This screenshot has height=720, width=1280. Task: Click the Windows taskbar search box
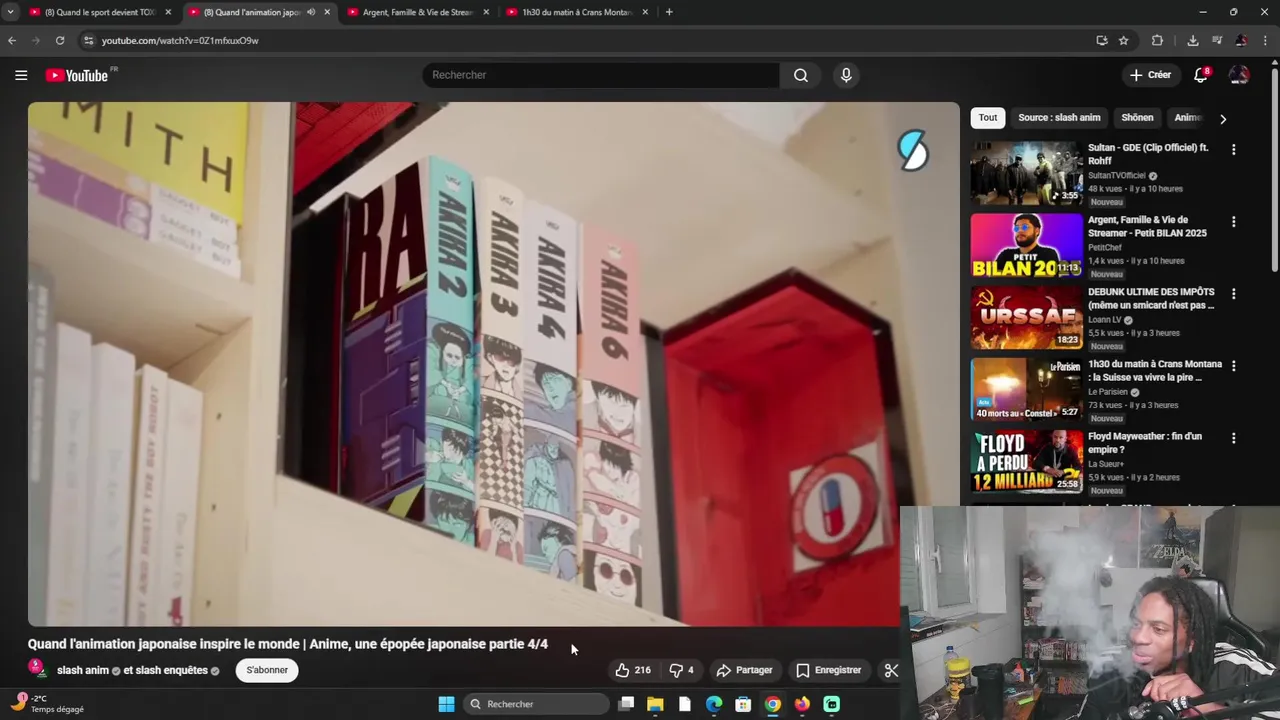tap(538, 704)
